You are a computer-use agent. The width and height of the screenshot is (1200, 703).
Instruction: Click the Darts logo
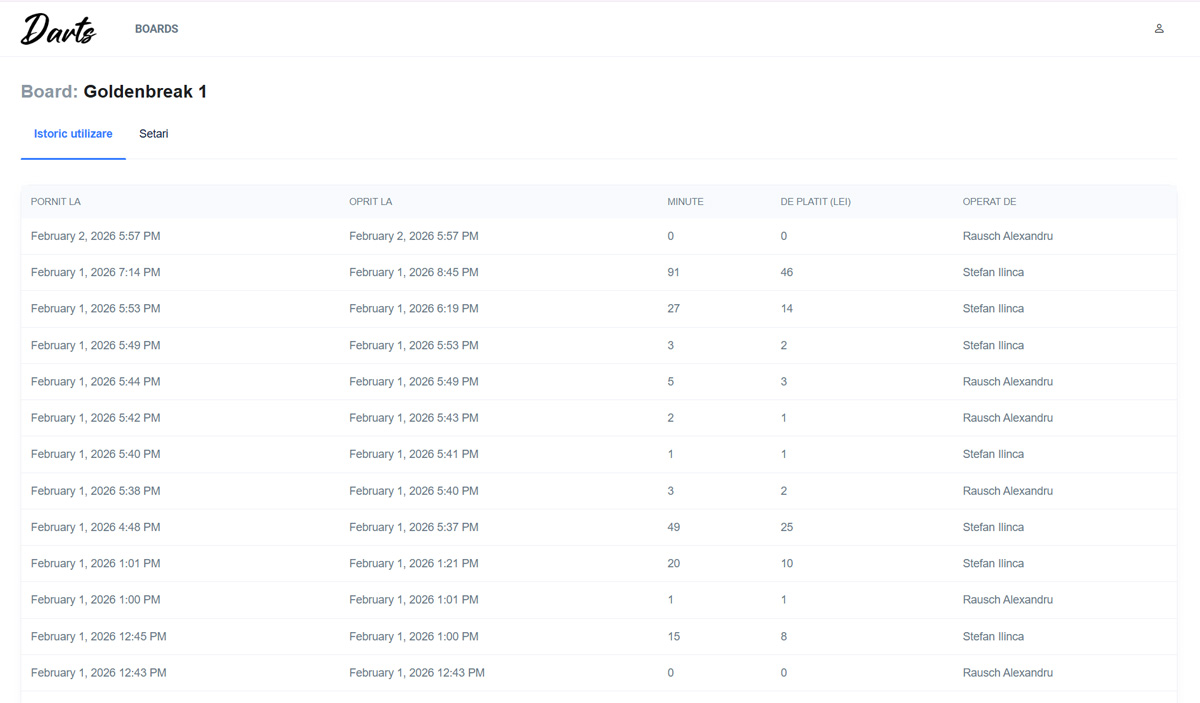[58, 29]
